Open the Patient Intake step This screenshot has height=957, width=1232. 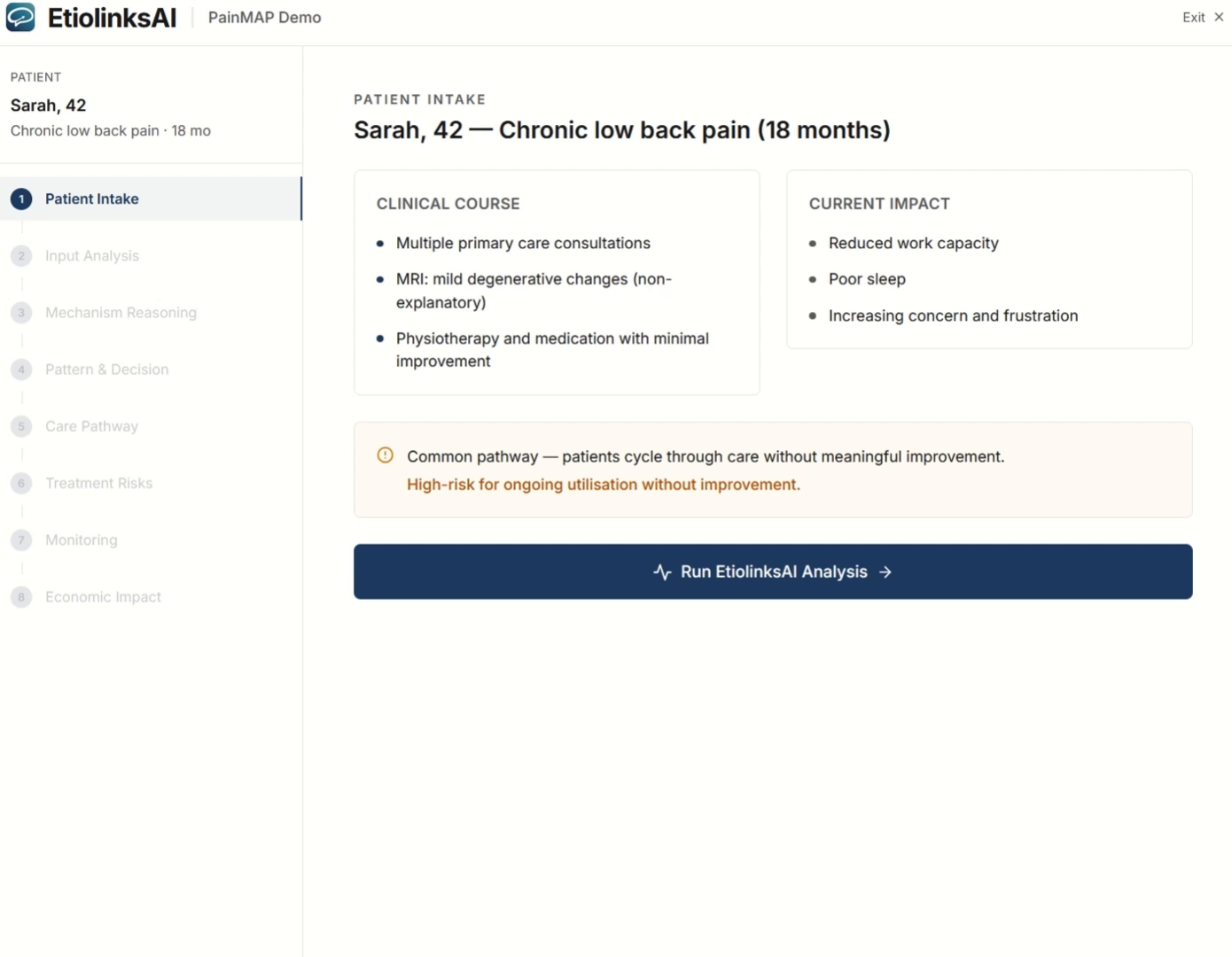[92, 199]
